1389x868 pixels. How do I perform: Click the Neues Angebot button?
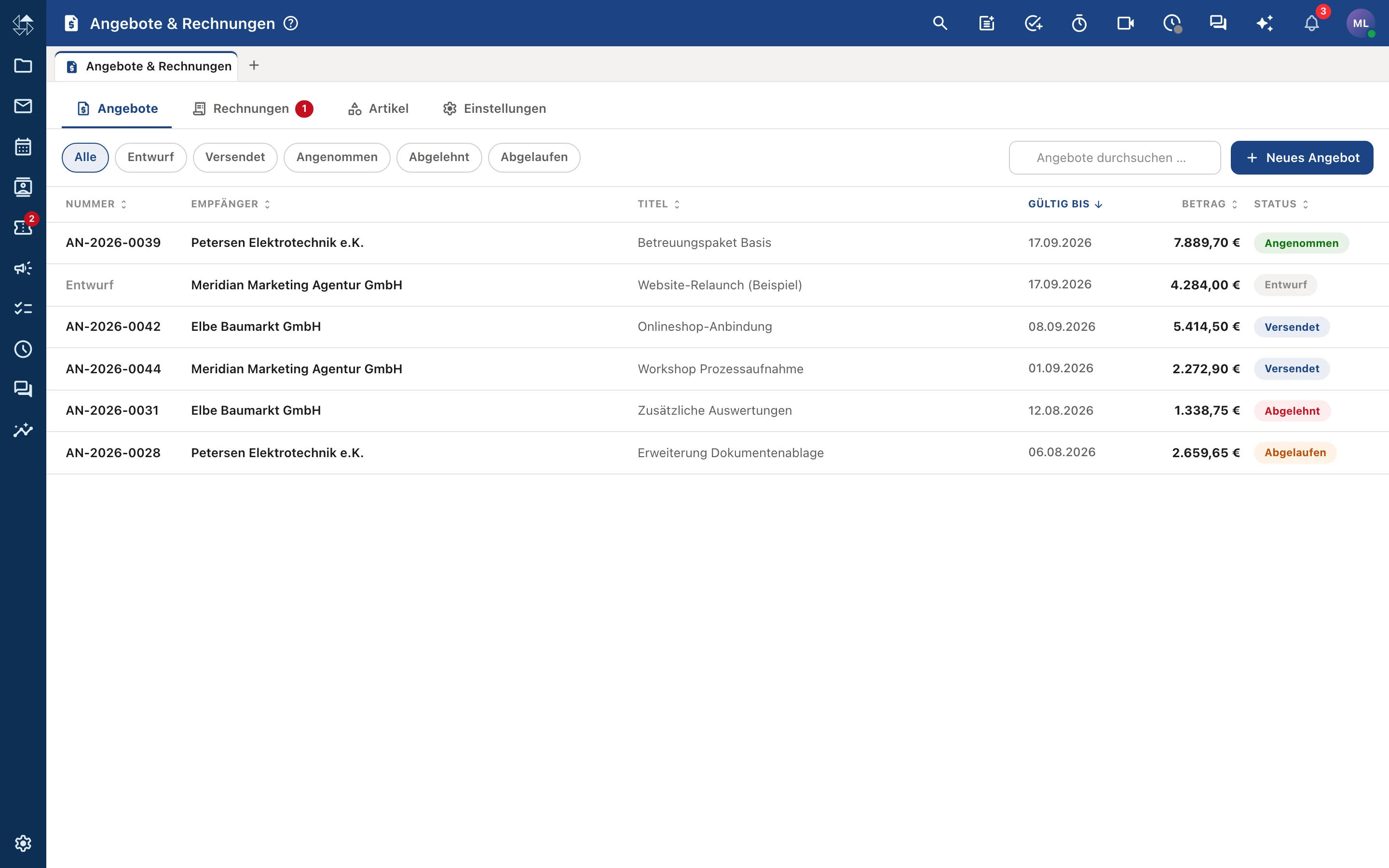click(1302, 158)
